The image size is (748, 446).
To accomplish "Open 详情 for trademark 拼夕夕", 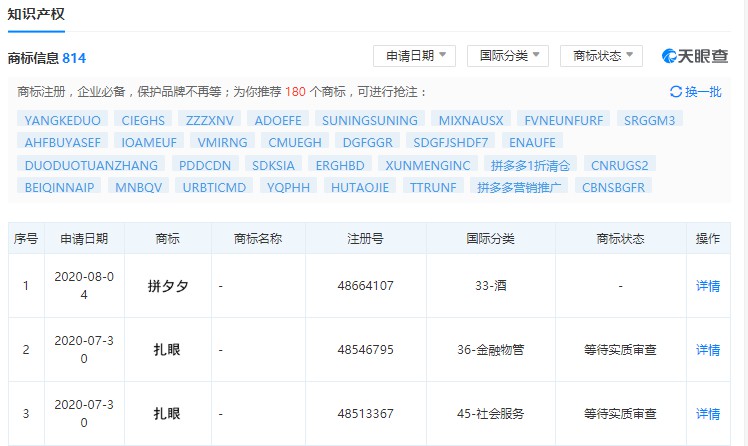I will tap(708, 286).
